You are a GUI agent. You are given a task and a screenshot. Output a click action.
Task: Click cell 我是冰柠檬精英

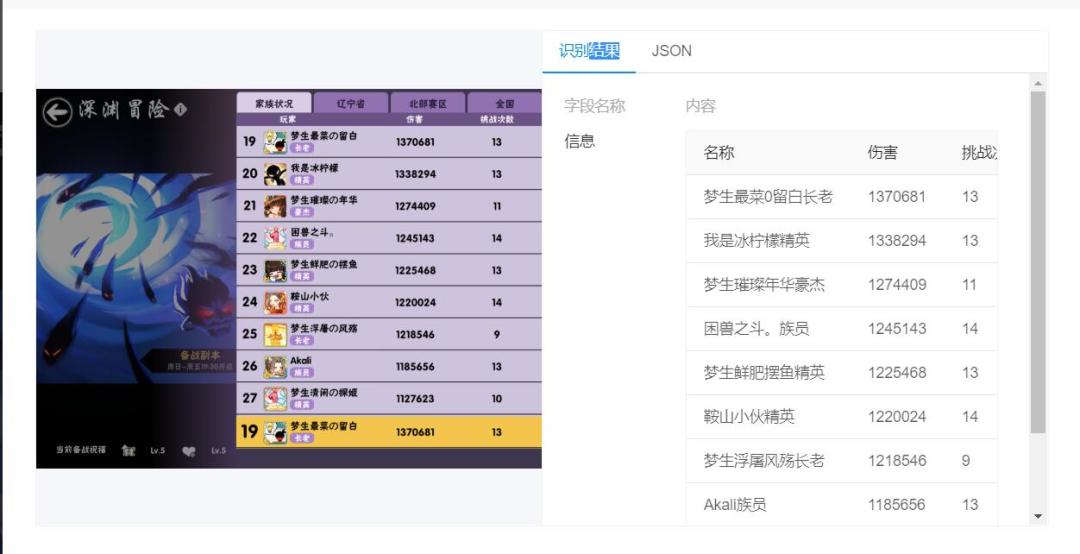click(x=756, y=241)
